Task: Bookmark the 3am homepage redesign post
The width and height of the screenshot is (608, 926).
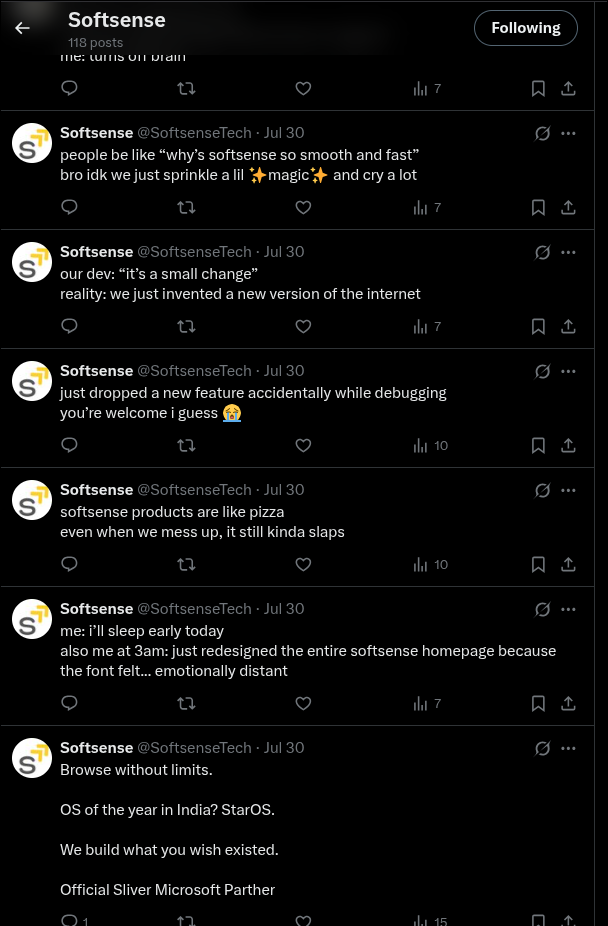Action: click(538, 703)
